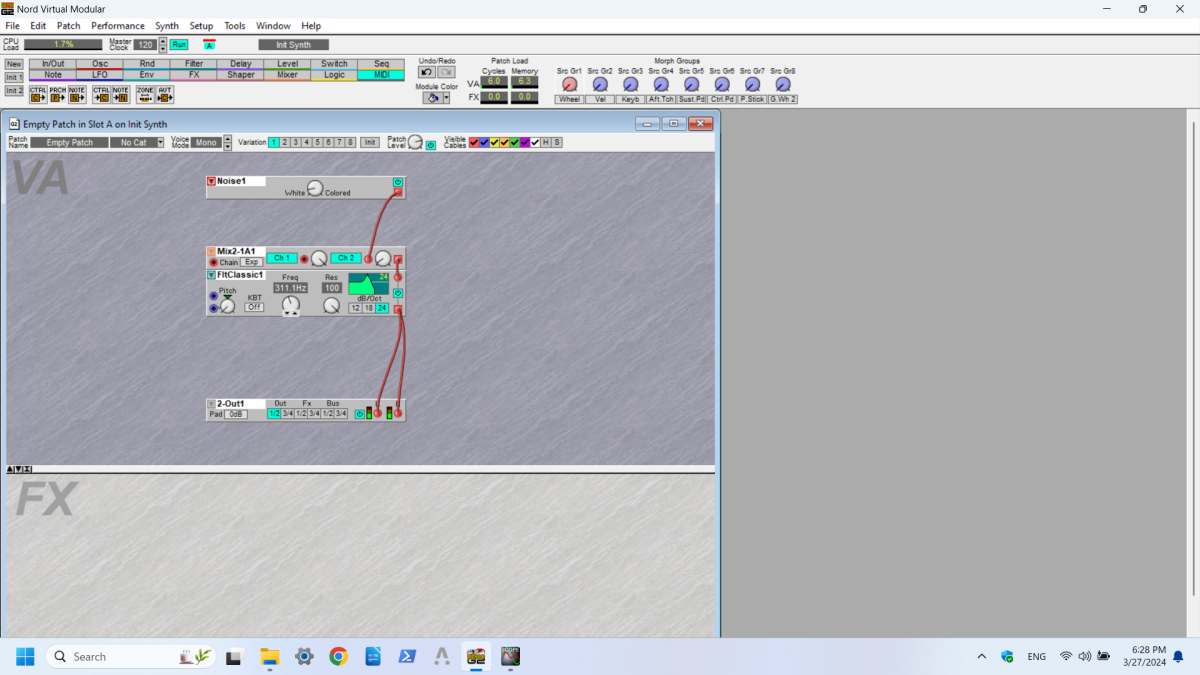The image size is (1200, 675).
Task: Click the Noise1 red output connector
Action: pos(398,192)
